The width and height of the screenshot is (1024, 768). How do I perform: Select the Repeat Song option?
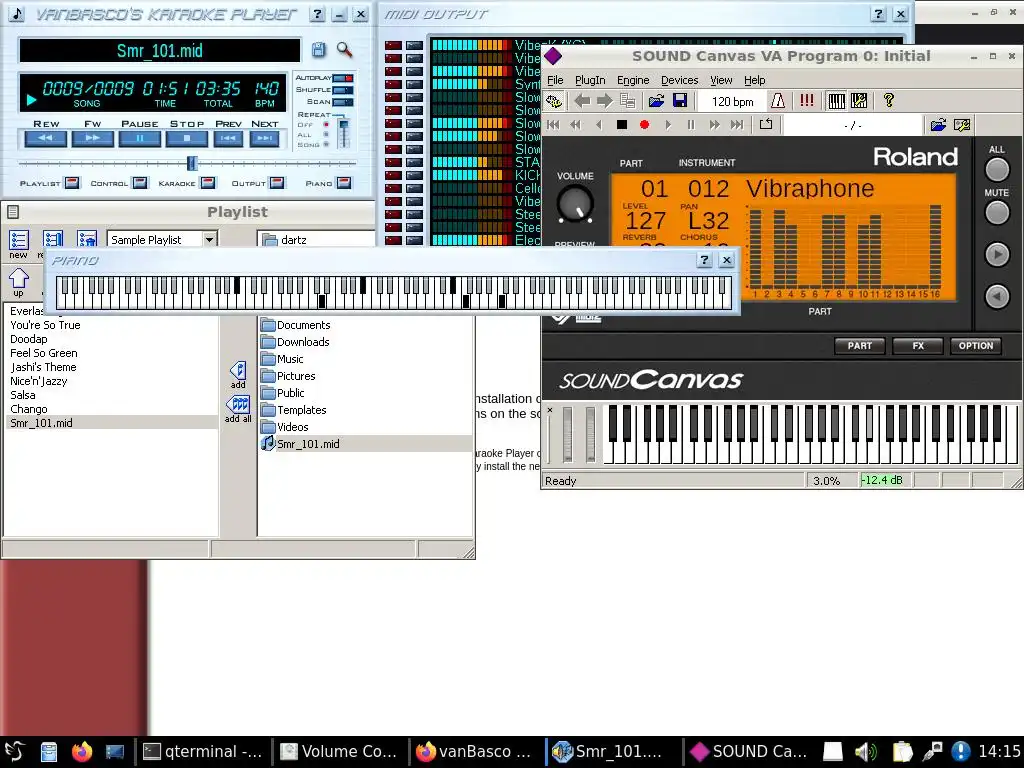tap(326, 144)
